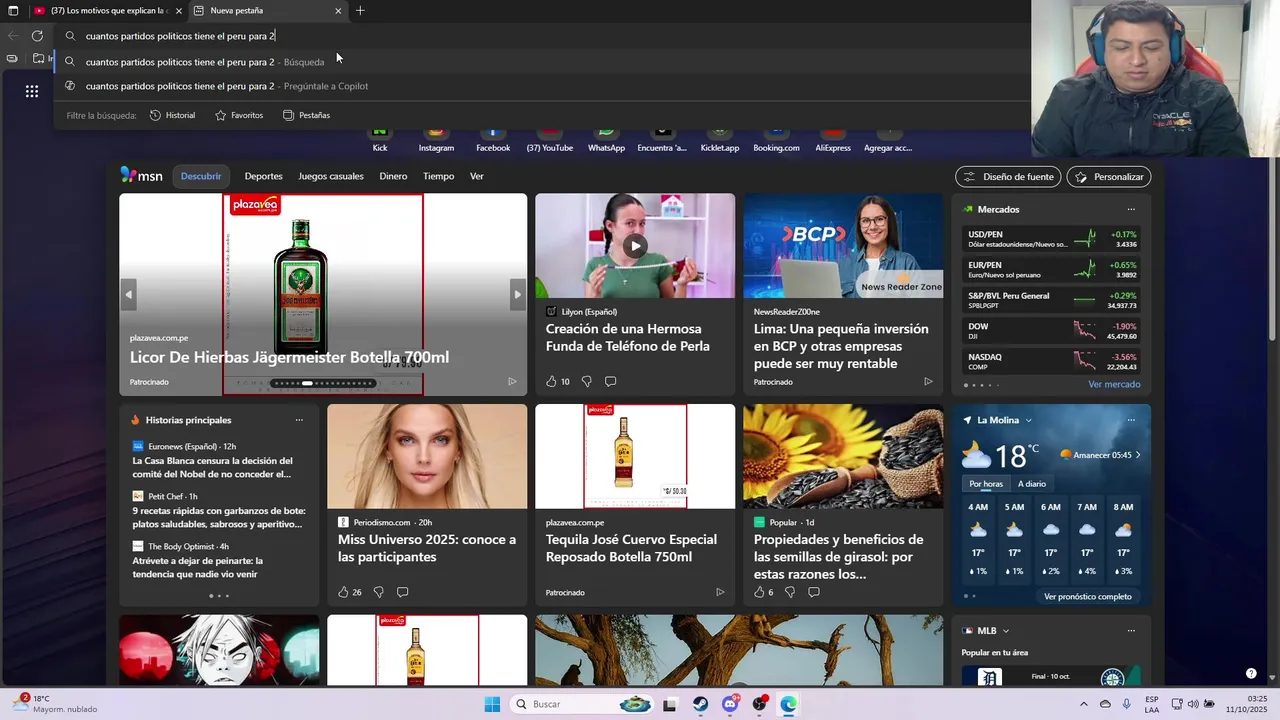Open the Casa Blanca Nobel story

coord(212,467)
